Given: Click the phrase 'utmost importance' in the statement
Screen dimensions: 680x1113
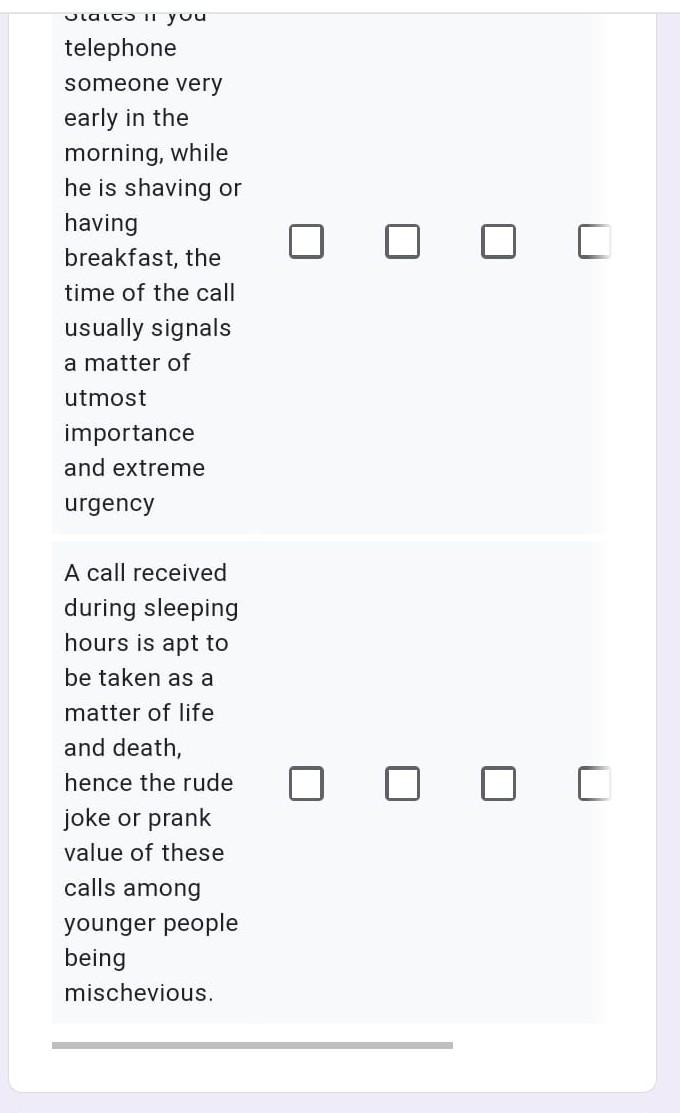Looking at the screenshot, I should 129,415.
